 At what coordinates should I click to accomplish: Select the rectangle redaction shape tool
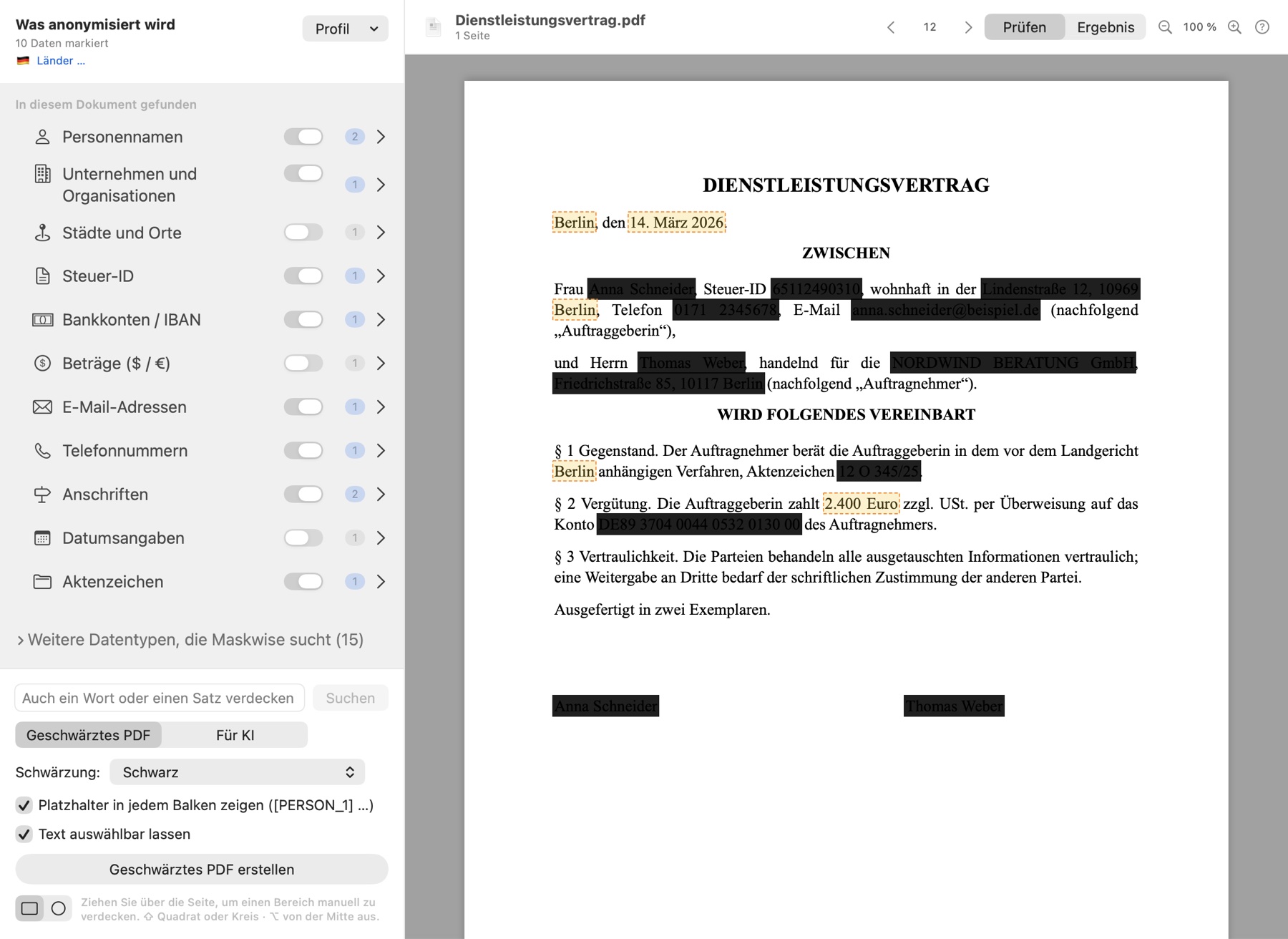pos(29,908)
